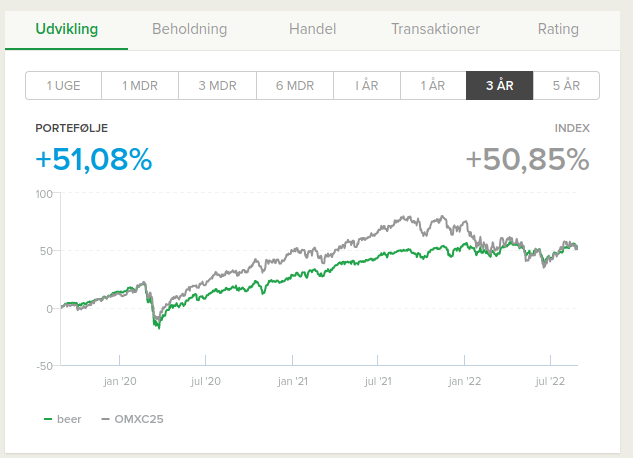
Task: Toggle the OMXC25 series in legend
Action: tap(138, 419)
